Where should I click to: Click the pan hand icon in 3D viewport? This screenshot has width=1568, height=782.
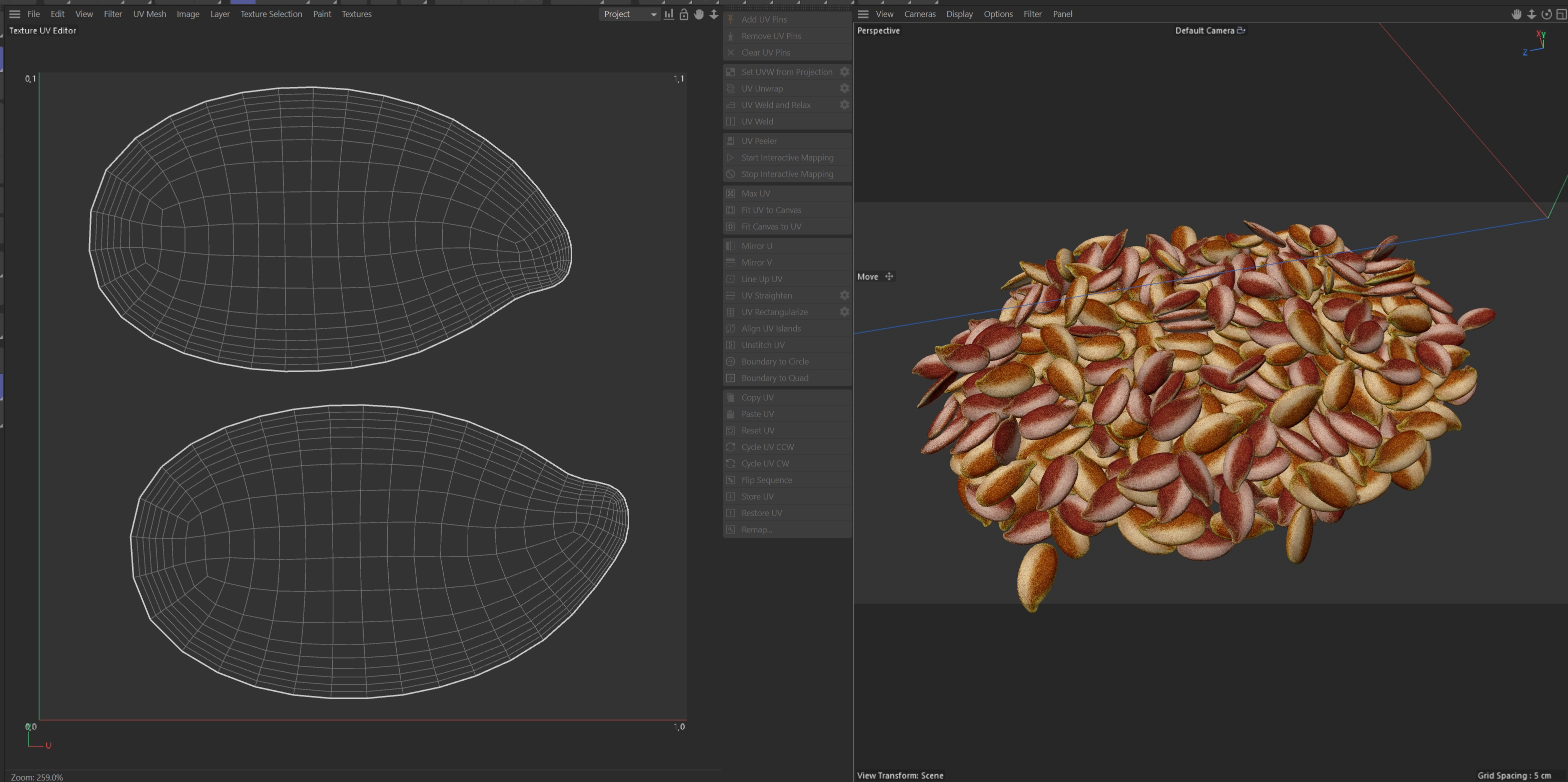tap(1516, 14)
